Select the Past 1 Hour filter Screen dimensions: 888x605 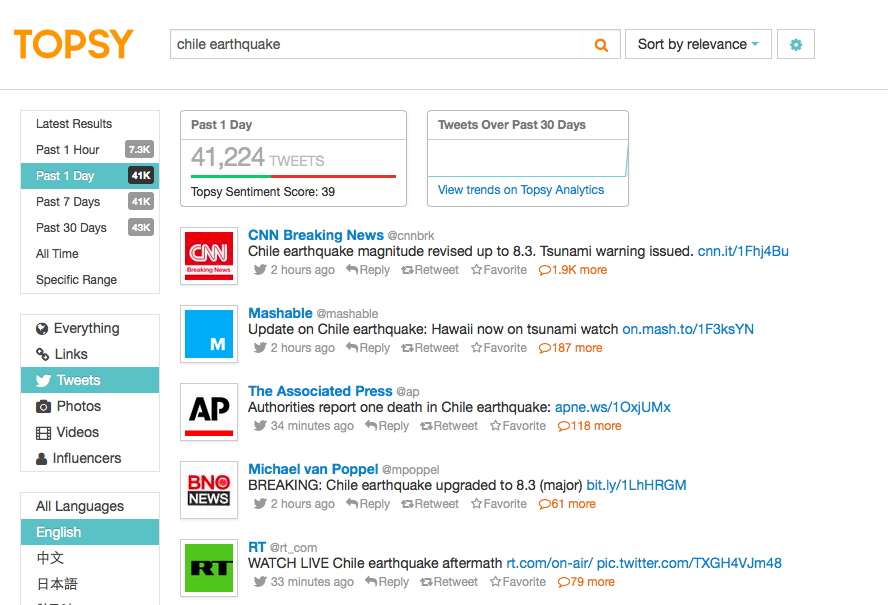click(90, 150)
